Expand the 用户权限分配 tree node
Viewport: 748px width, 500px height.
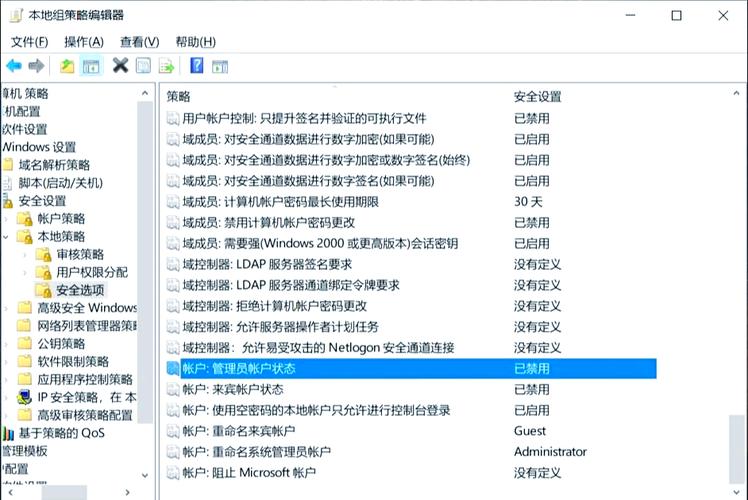pyautogui.click(x=25, y=272)
